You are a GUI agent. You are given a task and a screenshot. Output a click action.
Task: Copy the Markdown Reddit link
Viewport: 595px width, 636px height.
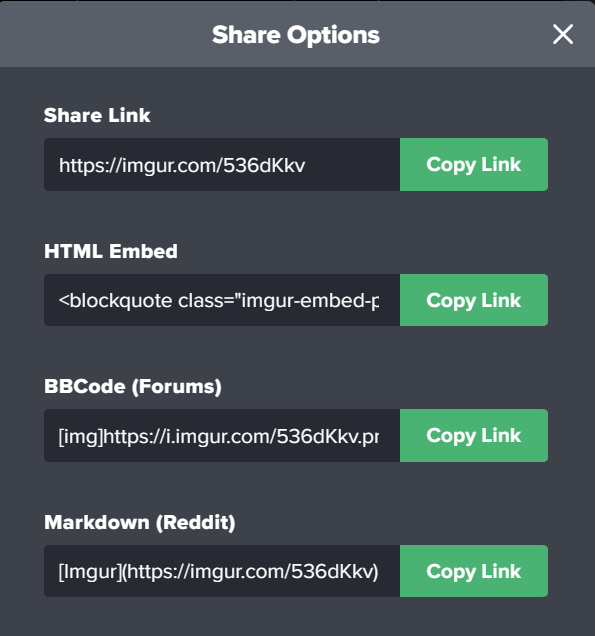pyautogui.click(x=474, y=571)
